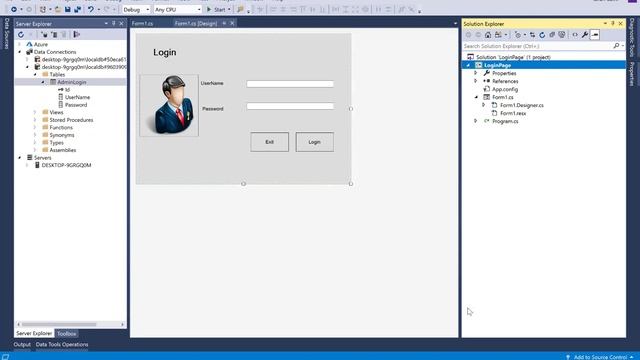Collapse the Servers node

coord(20,158)
